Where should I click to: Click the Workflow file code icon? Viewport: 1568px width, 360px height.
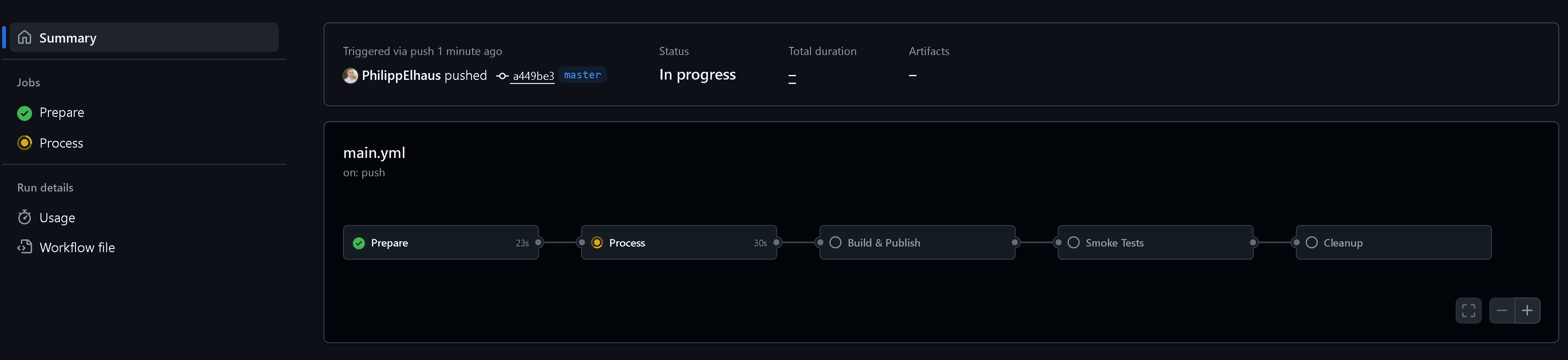24,247
